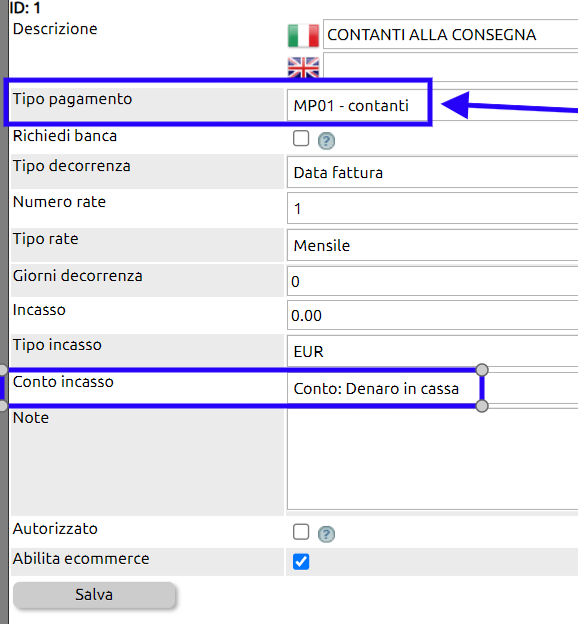Image resolution: width=578 pixels, height=624 pixels.
Task: Tick the Autorizzato checkbox
Action: pos(301,532)
